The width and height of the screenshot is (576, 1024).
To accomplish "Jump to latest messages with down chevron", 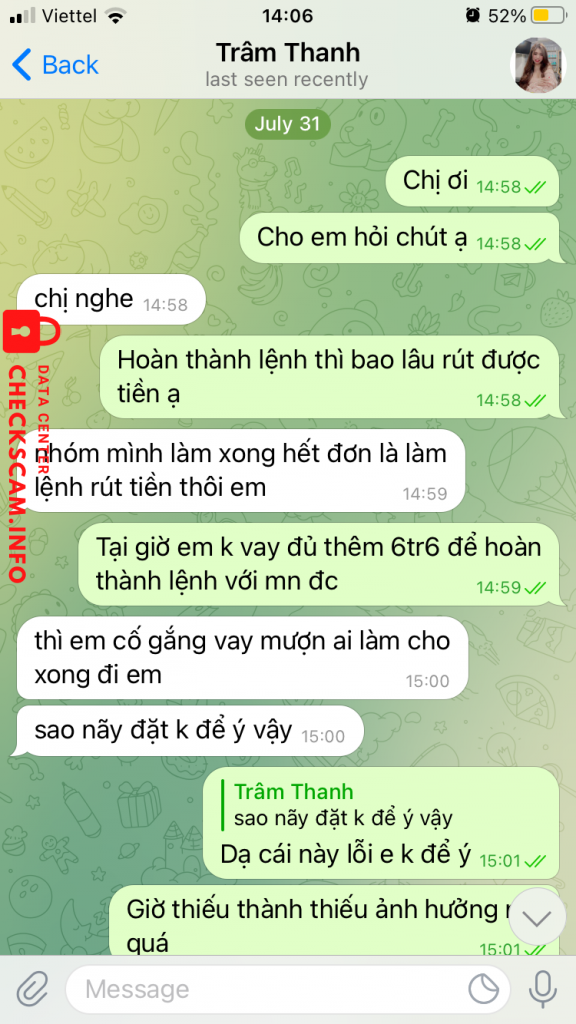I will tap(537, 919).
